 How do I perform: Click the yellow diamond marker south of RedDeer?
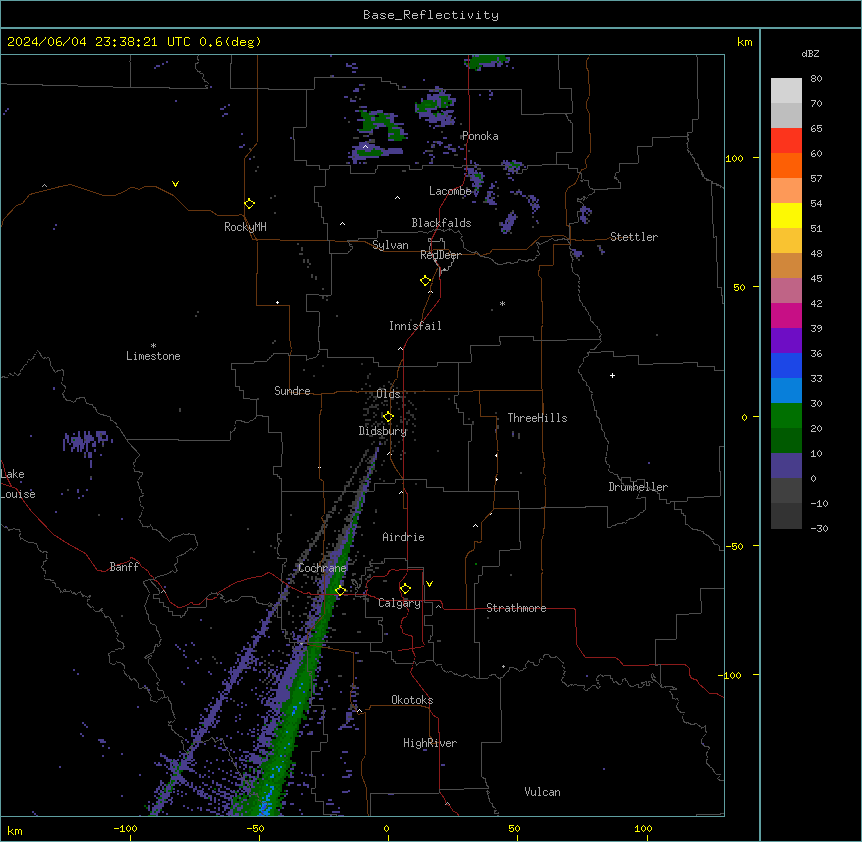click(426, 281)
